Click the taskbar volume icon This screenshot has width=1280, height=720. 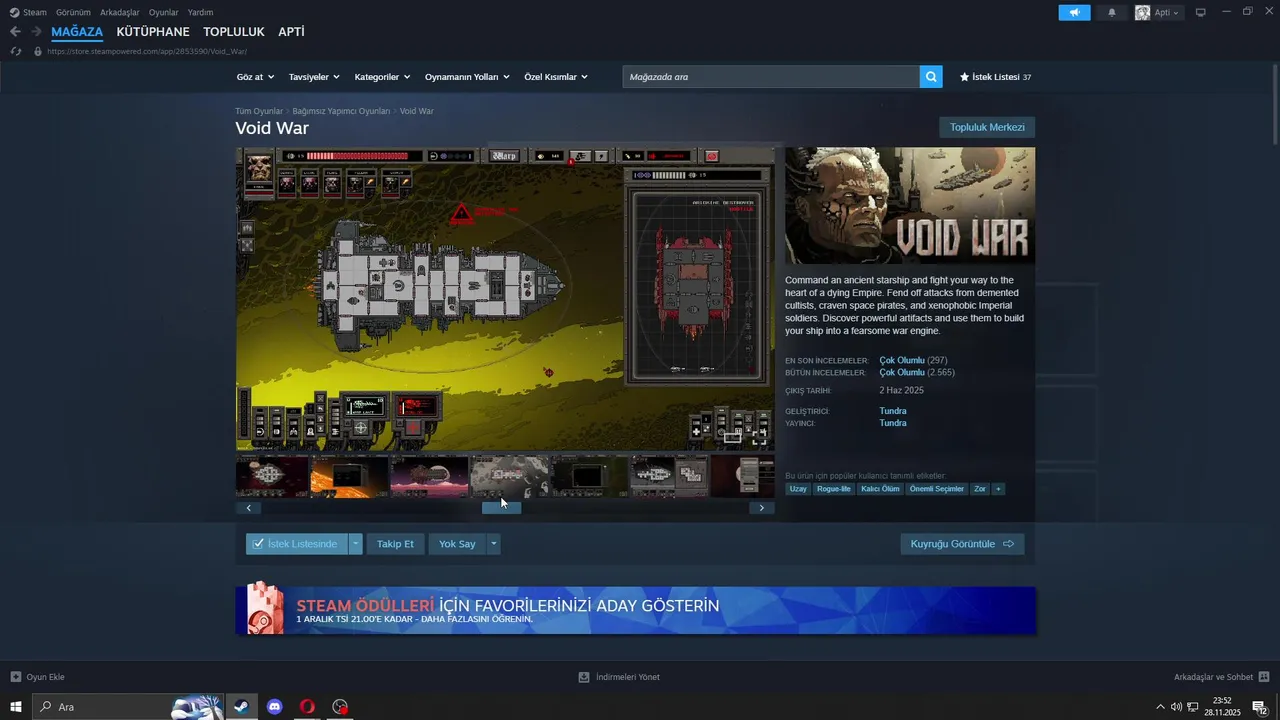pyautogui.click(x=1176, y=707)
